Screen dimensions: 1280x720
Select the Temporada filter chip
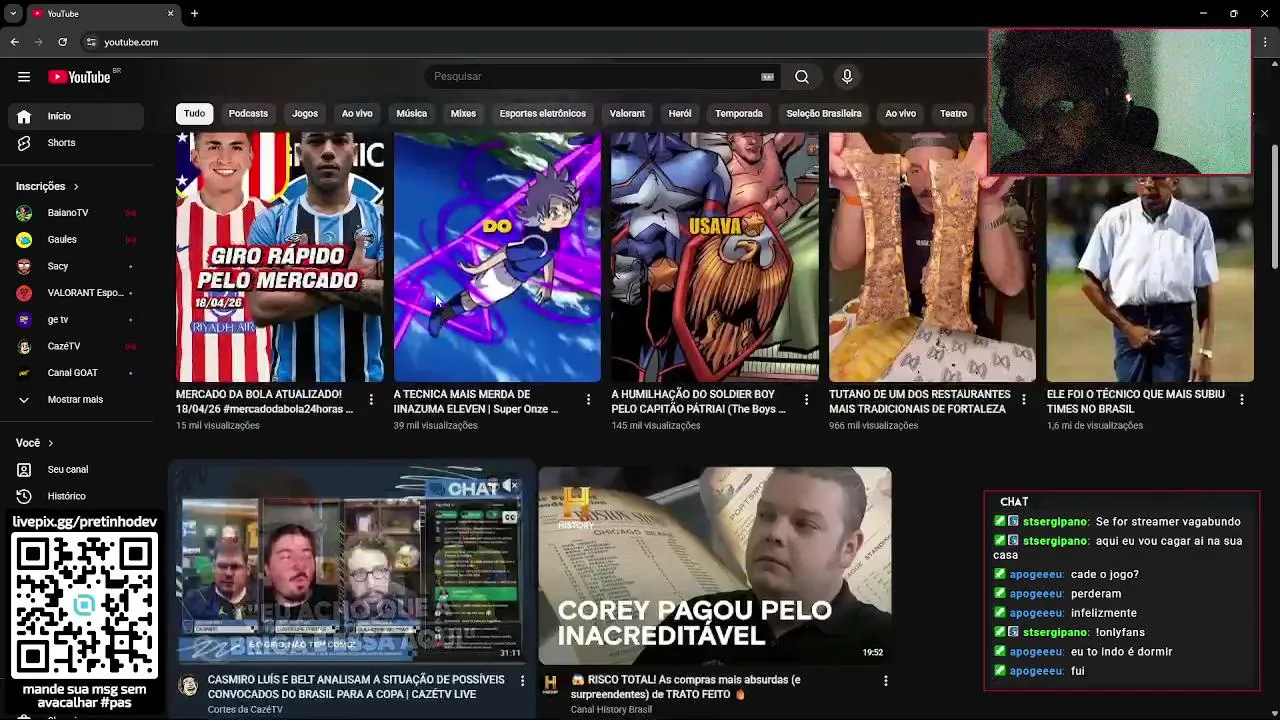[x=739, y=114]
